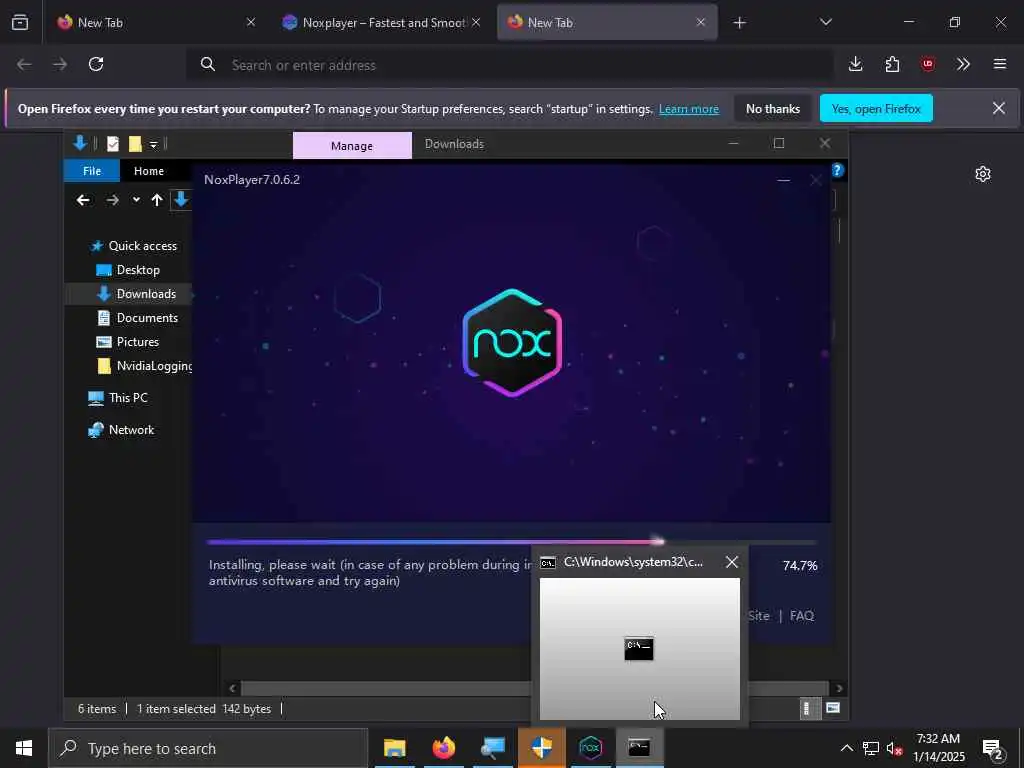The width and height of the screenshot is (1024, 768).
Task: Open Firefox View icon at tab strip start
Action: point(20,23)
